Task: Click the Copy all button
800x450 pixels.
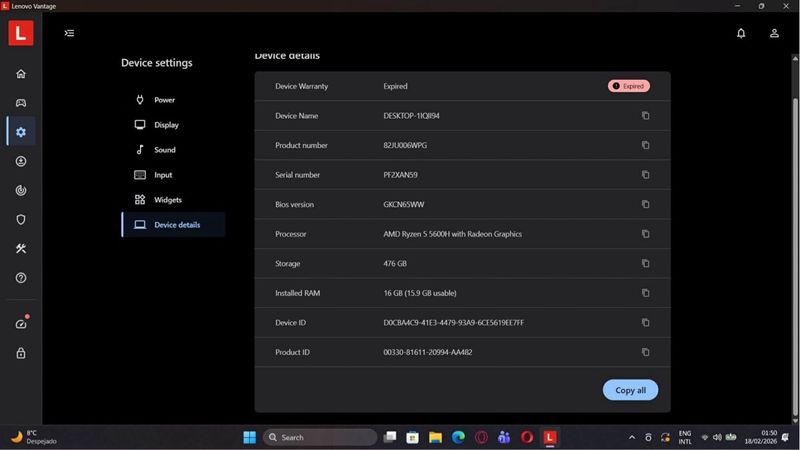Action: [x=630, y=390]
